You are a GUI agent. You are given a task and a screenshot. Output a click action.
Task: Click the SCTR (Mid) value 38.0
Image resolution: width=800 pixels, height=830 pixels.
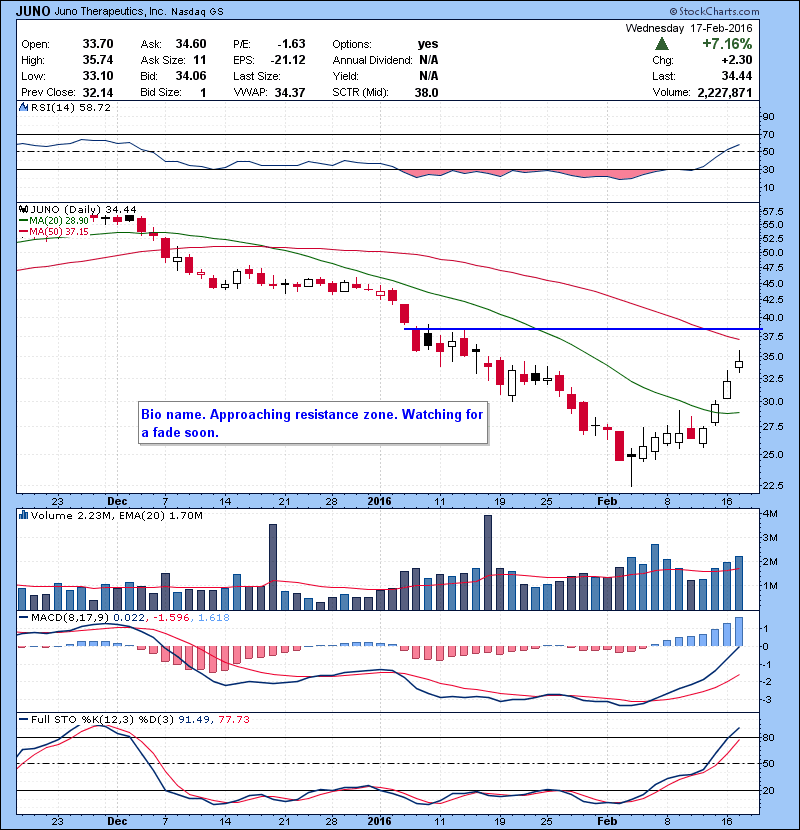[426, 92]
